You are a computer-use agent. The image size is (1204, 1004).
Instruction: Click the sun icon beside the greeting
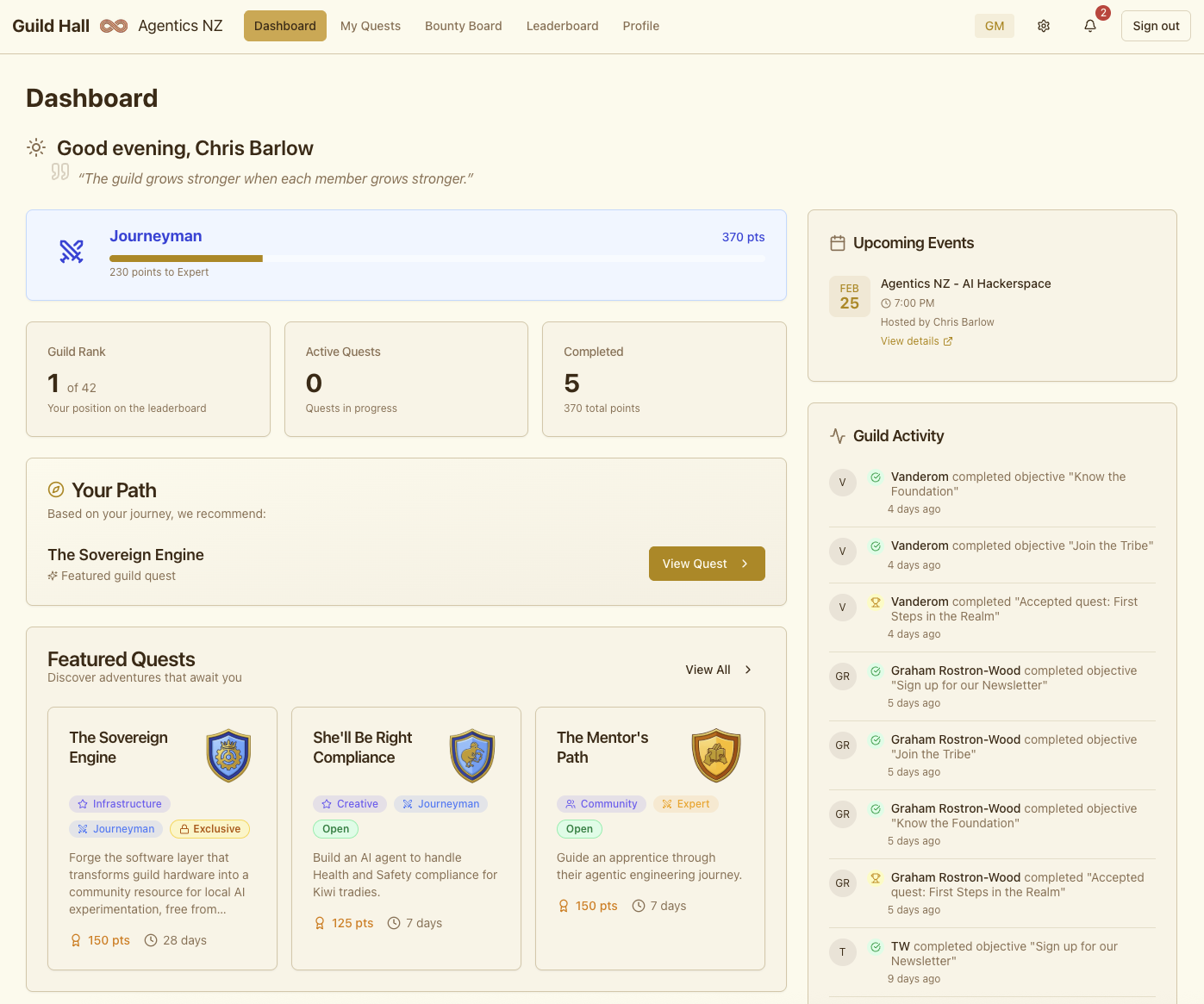point(35,147)
